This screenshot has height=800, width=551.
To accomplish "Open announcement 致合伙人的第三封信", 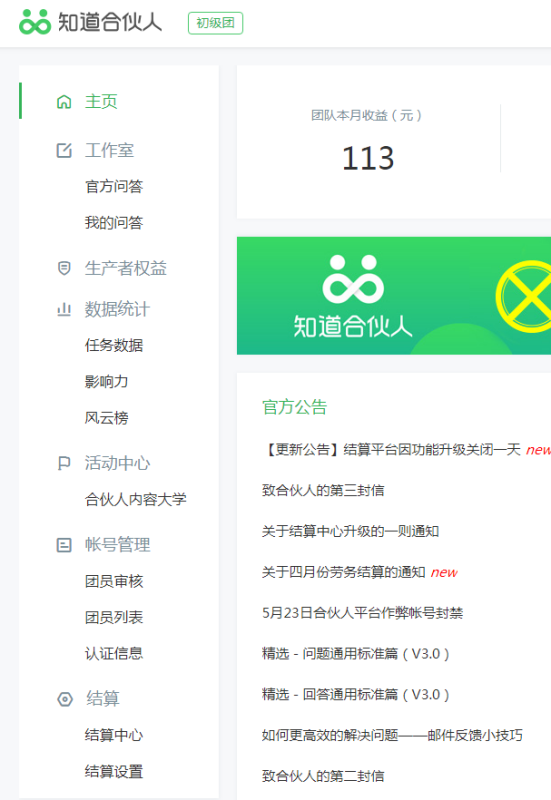I will 323,490.
